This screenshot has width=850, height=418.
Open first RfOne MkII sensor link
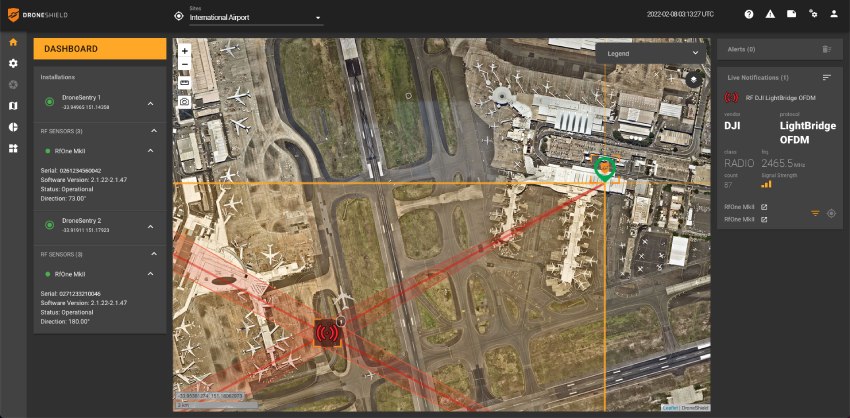(x=764, y=207)
